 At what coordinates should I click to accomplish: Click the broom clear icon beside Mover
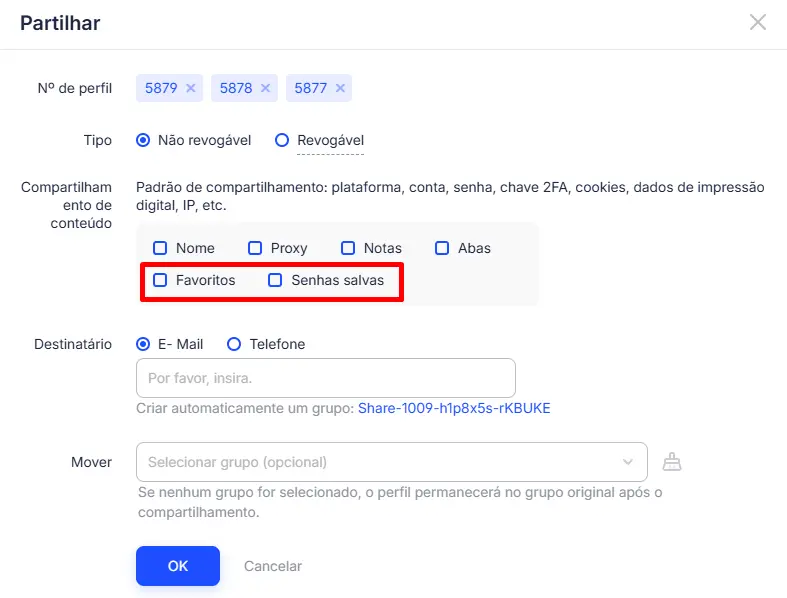click(672, 462)
